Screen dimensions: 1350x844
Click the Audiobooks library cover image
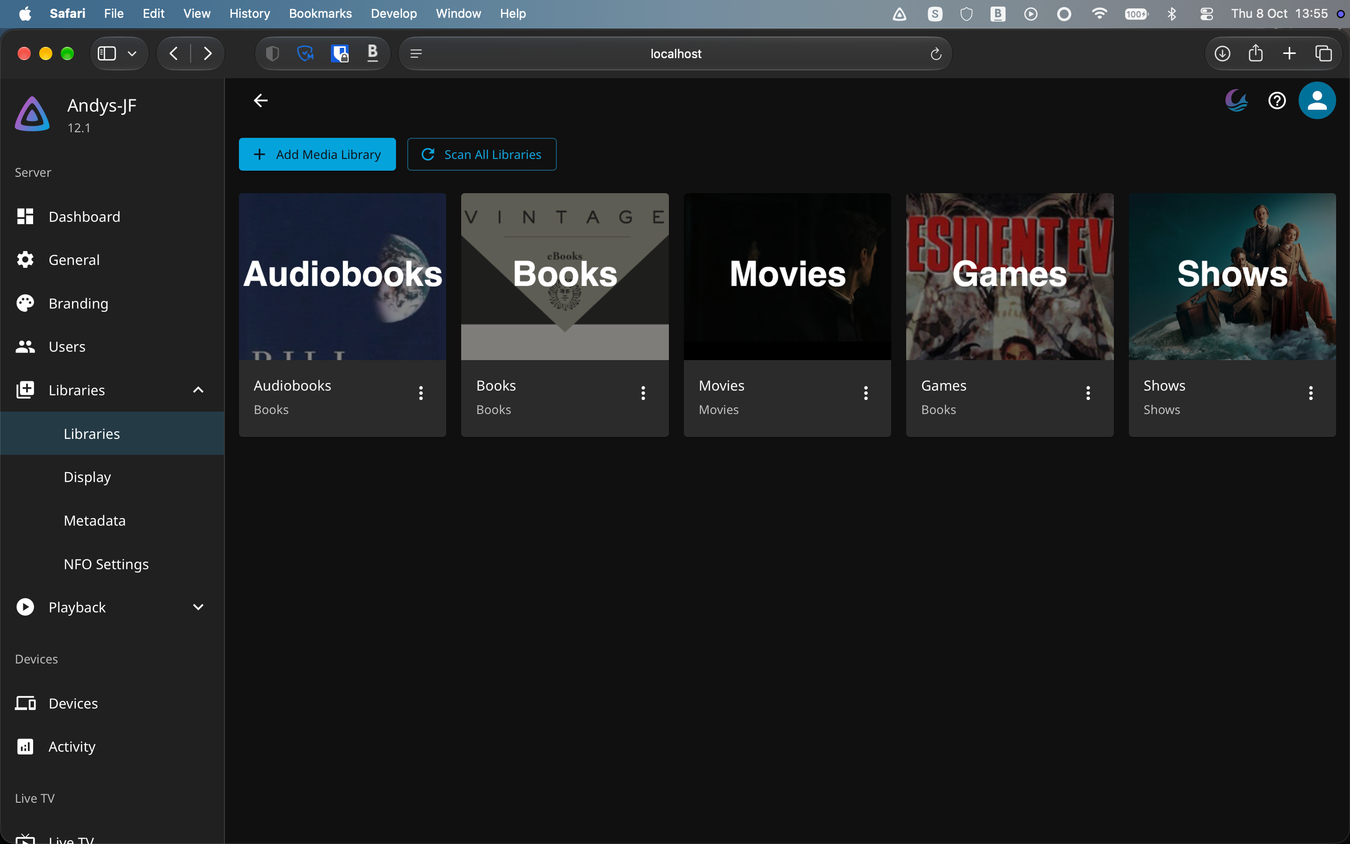tap(342, 277)
